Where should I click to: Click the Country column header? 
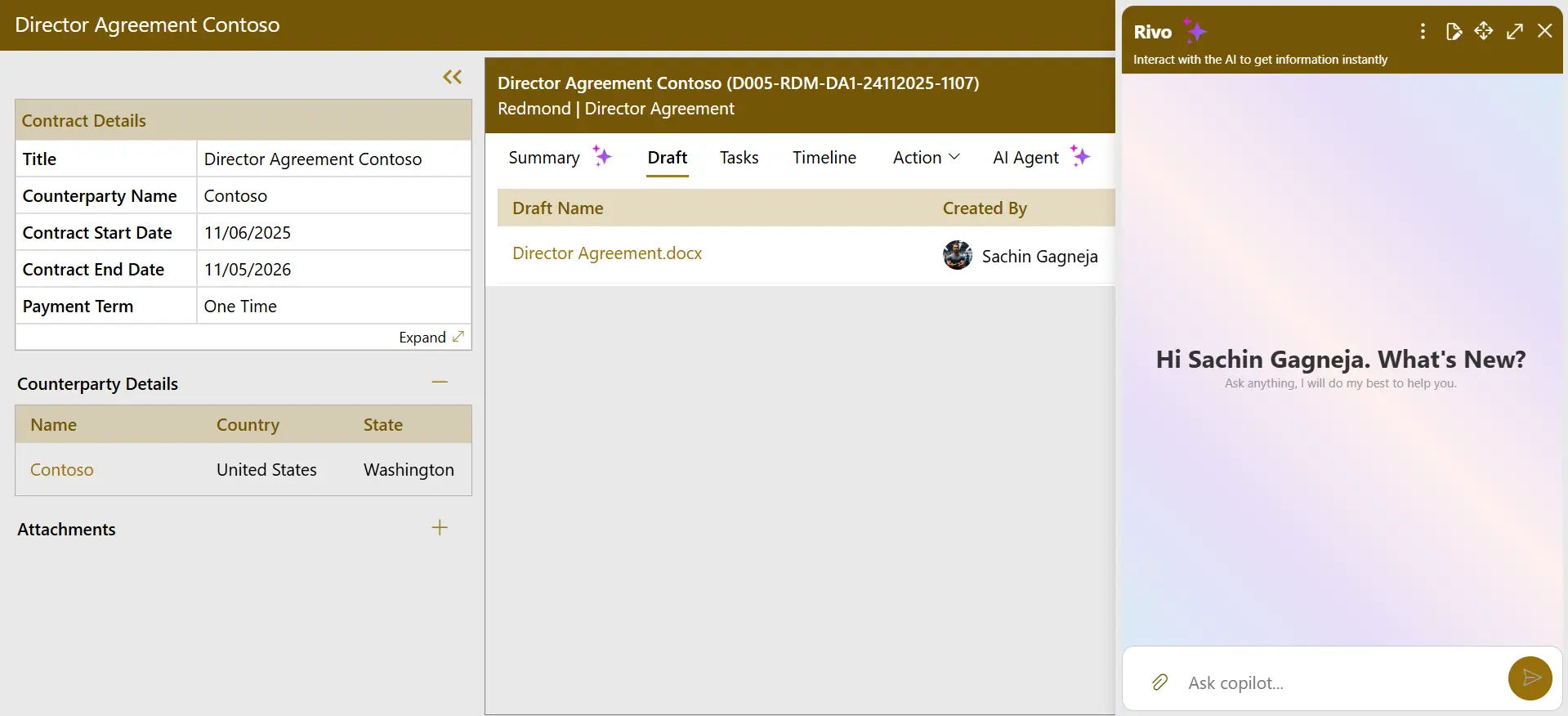pos(248,425)
